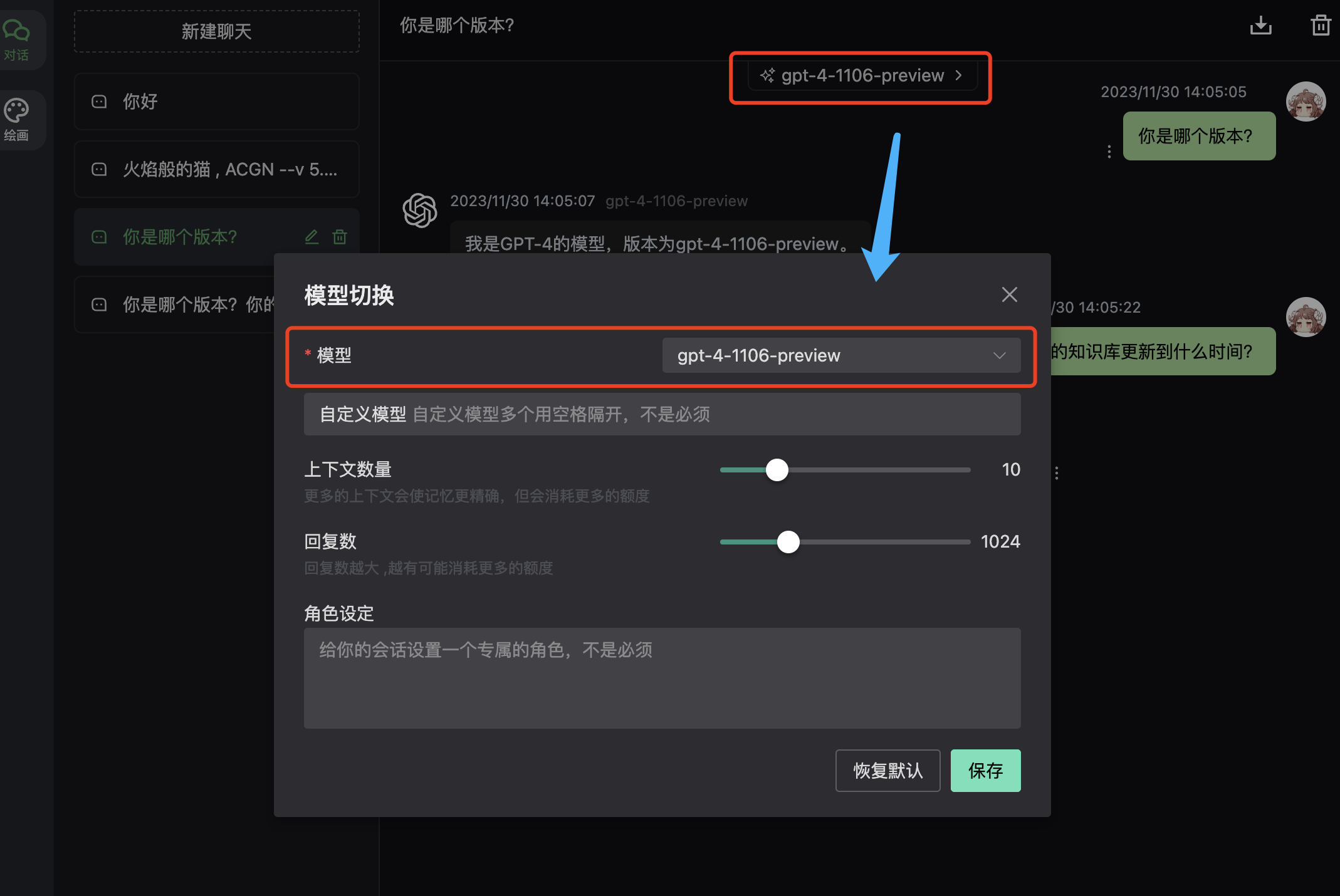The image size is (1340, 896).
Task: Expand gpt-4-1106-preview model switcher chip
Action: tap(861, 76)
